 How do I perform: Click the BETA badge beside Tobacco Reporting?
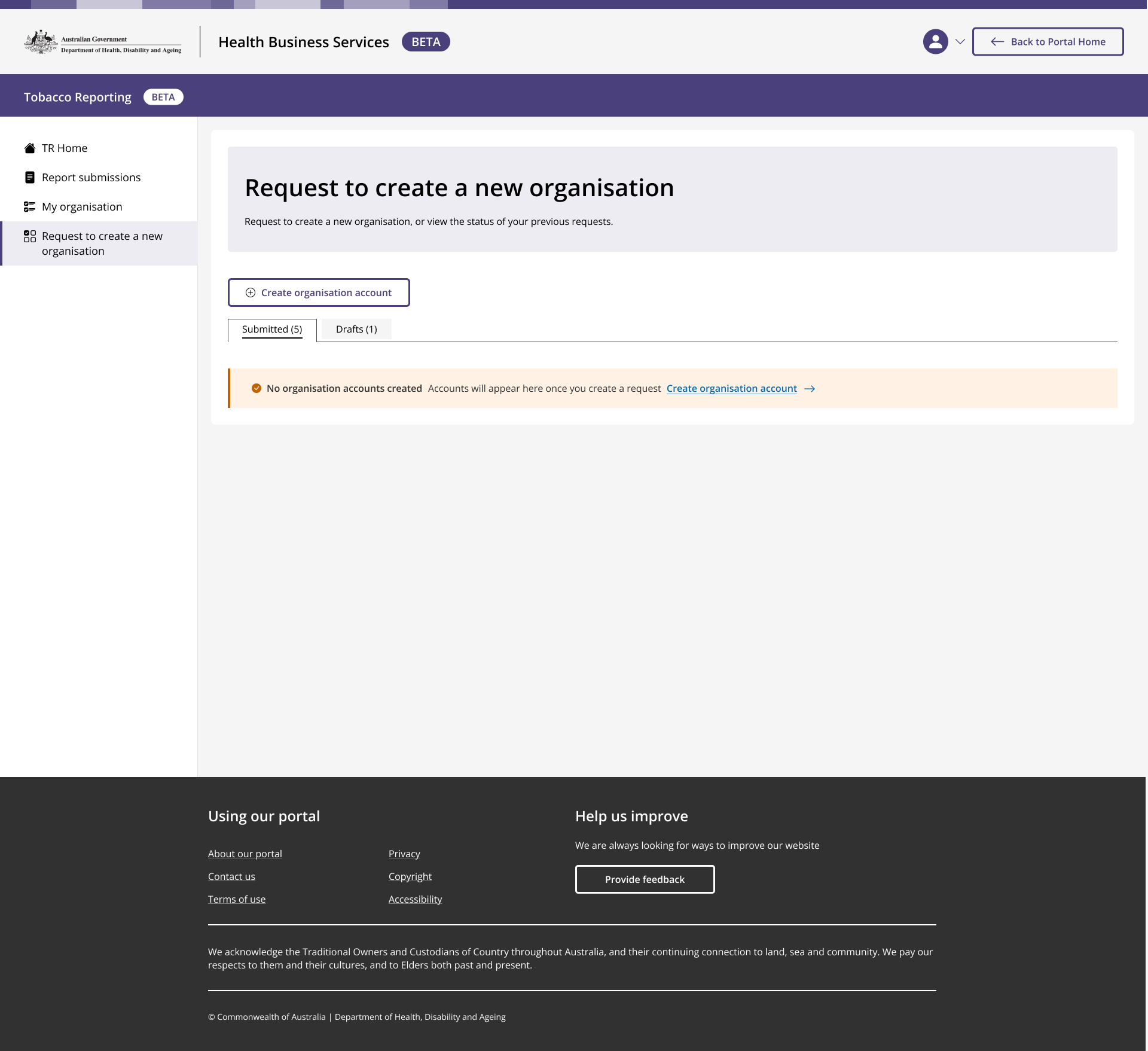coord(163,97)
